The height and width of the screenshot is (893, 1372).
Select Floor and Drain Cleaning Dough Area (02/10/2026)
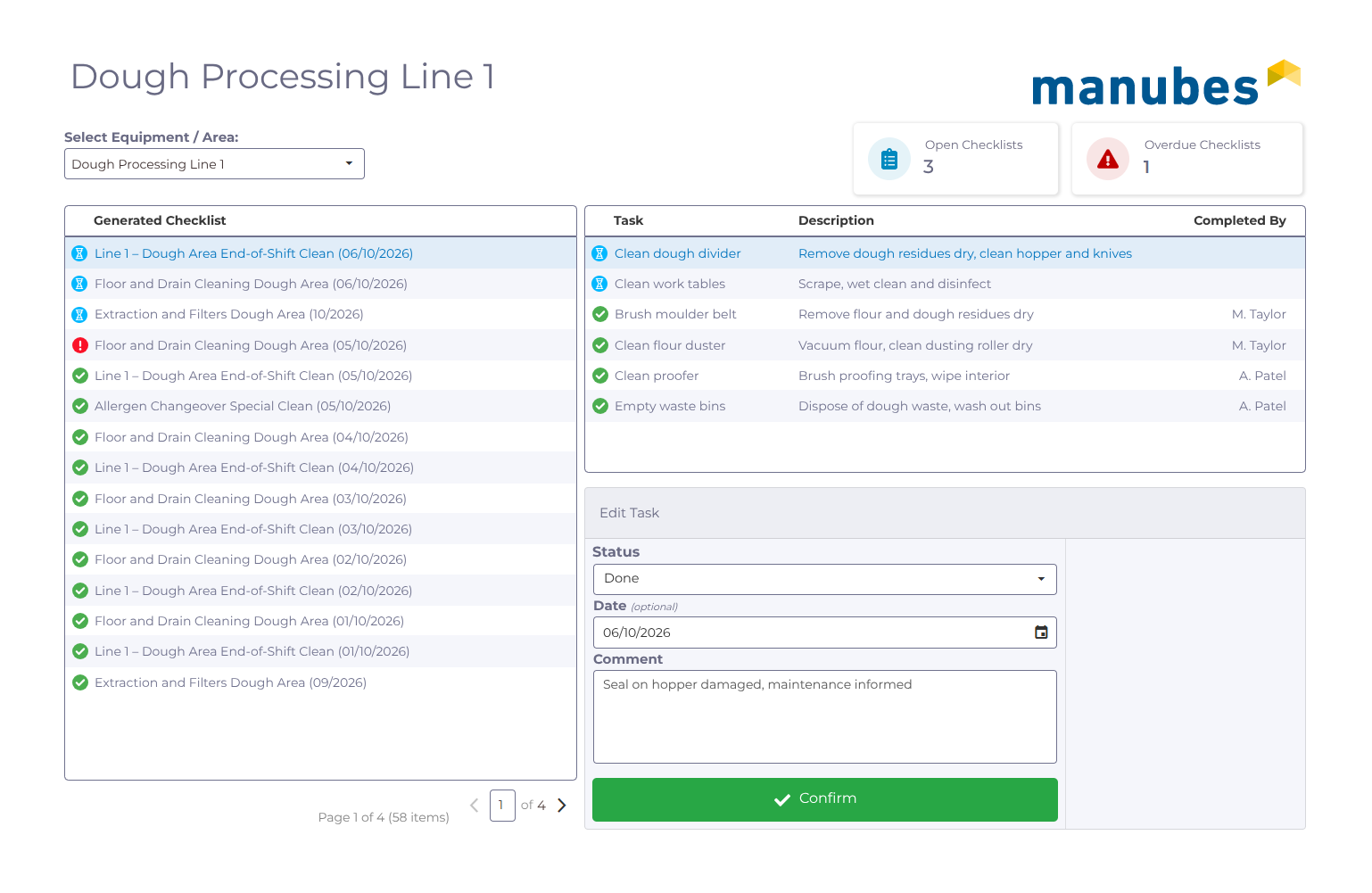[x=321, y=559]
